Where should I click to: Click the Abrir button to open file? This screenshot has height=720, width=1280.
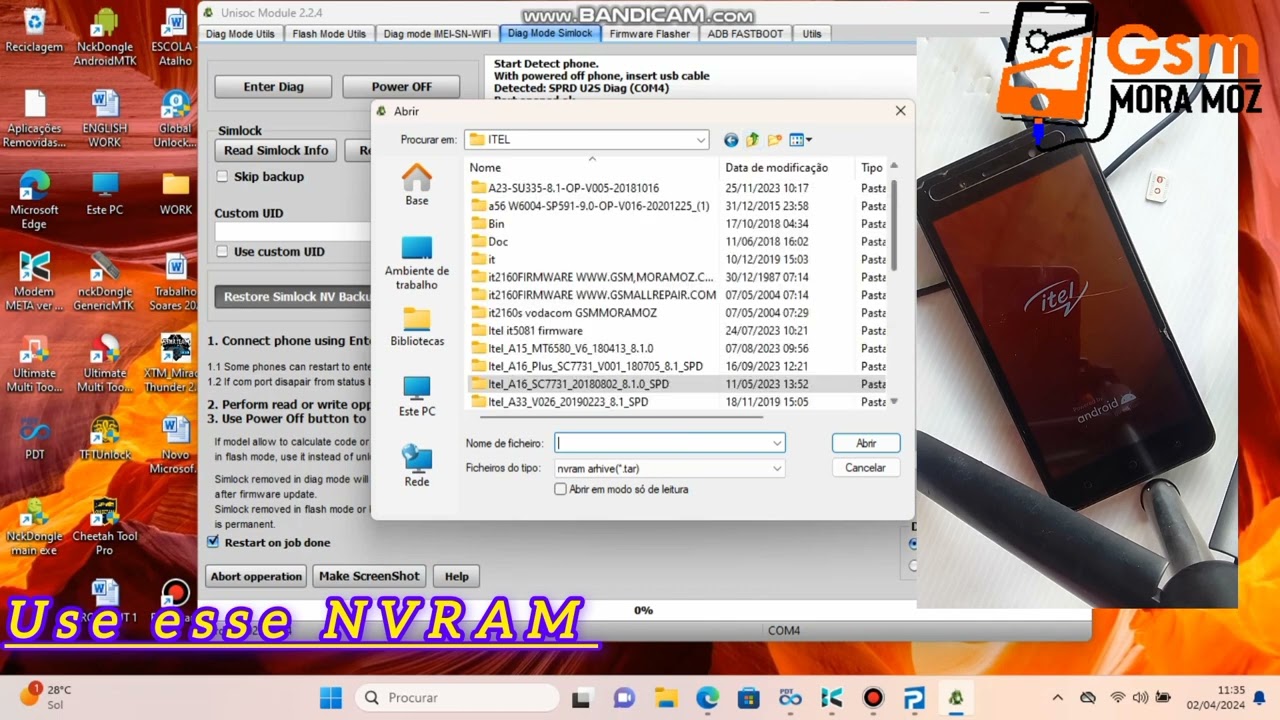click(x=866, y=443)
